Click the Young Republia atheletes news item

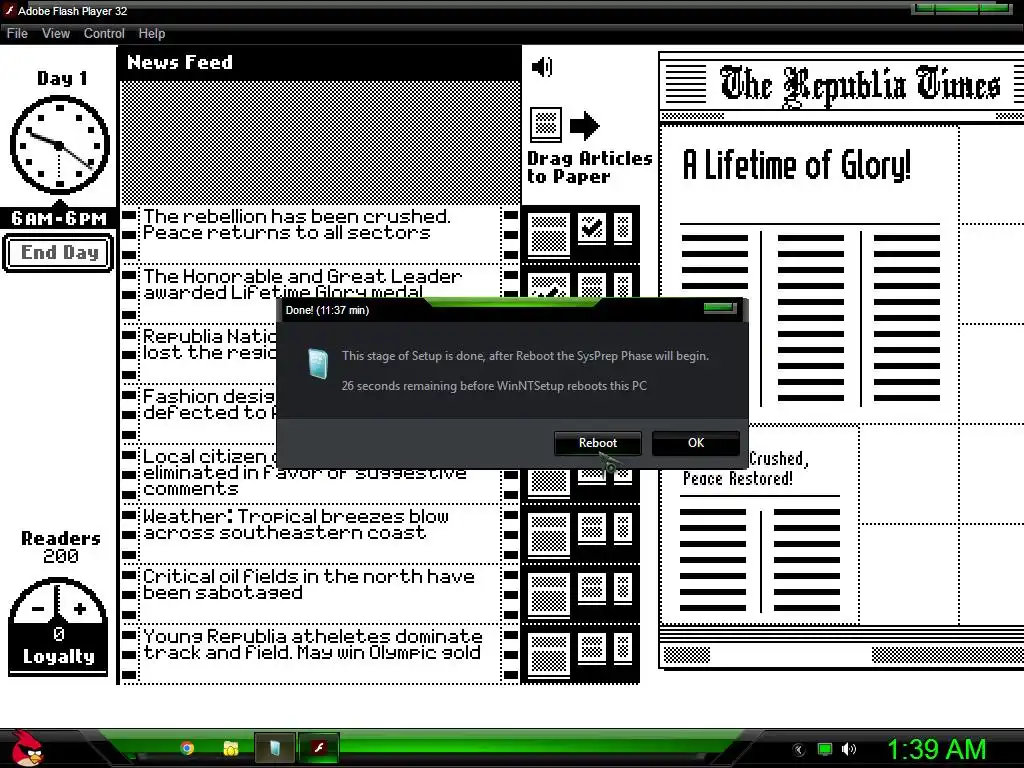[x=320, y=654]
